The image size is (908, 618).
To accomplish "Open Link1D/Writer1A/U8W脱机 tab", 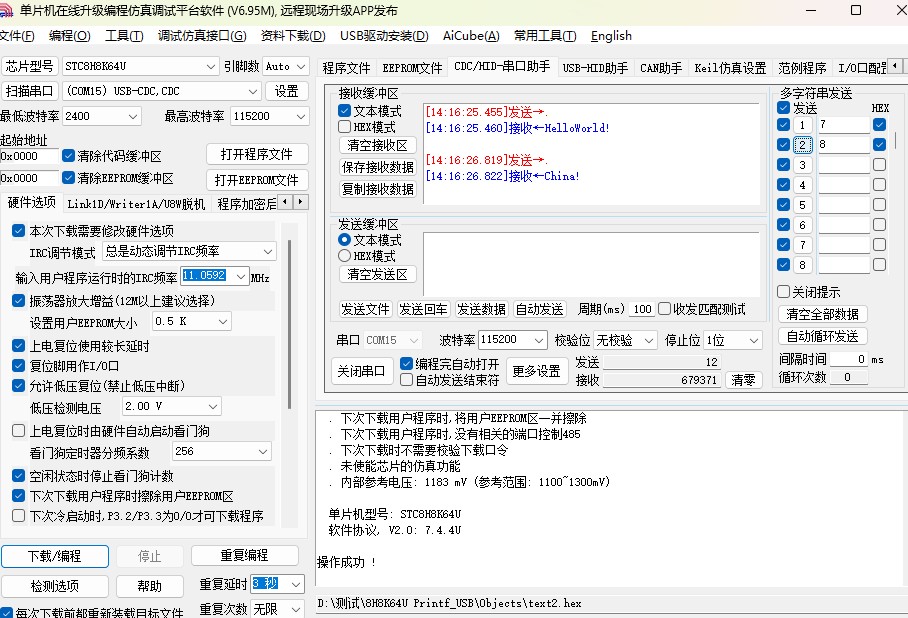I will click(136, 204).
